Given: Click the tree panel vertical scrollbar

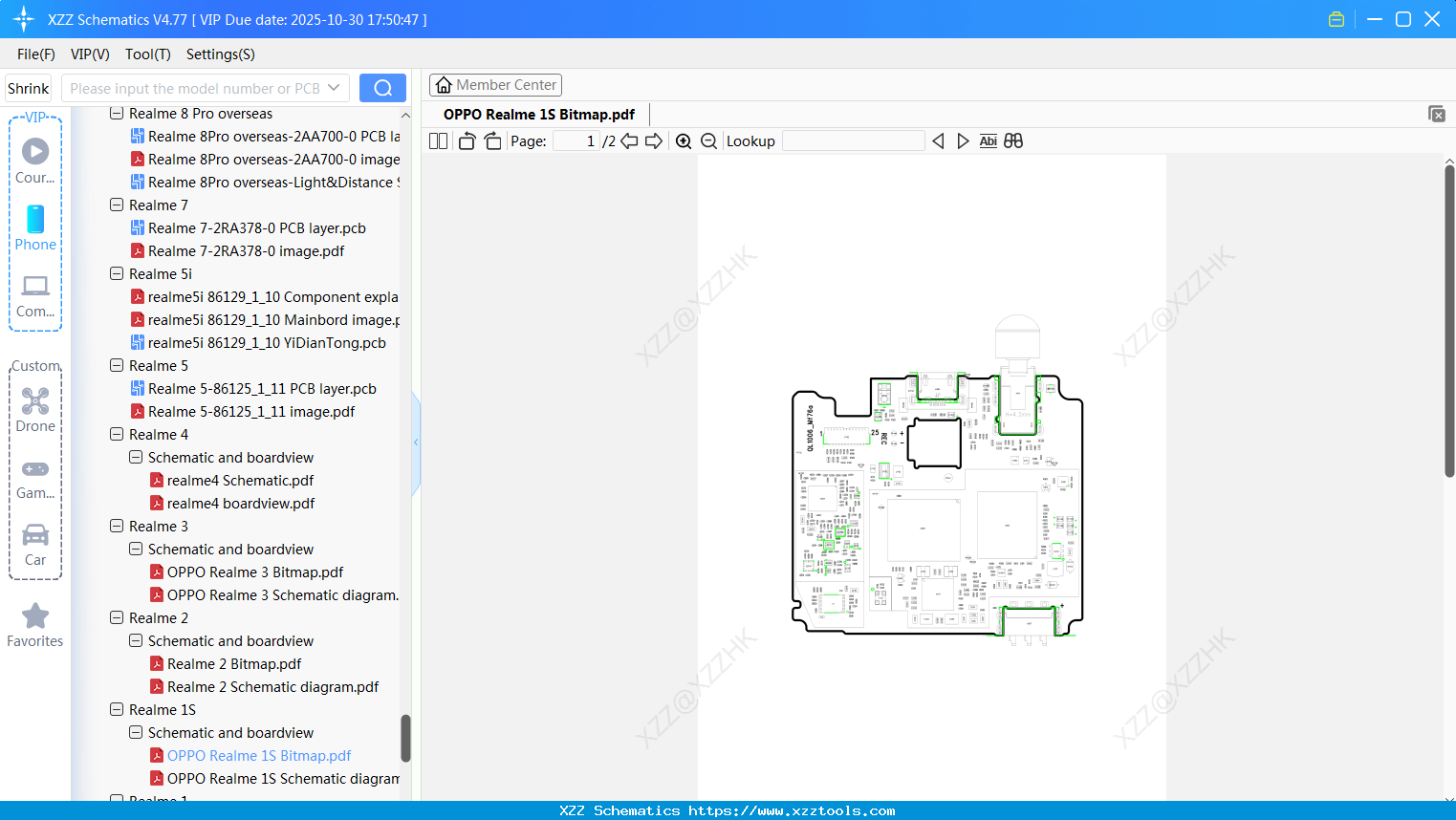Looking at the screenshot, I should tap(405, 738).
